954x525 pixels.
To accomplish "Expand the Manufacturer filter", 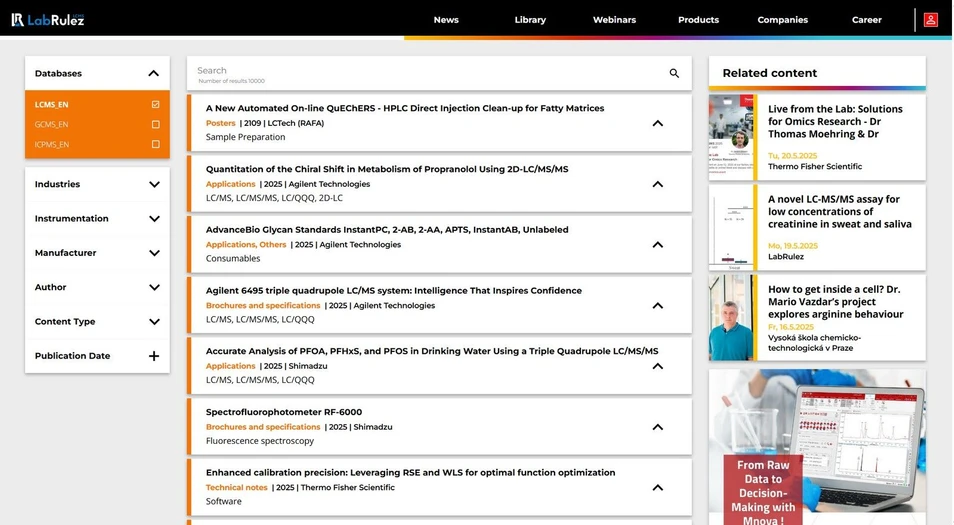I will [154, 253].
